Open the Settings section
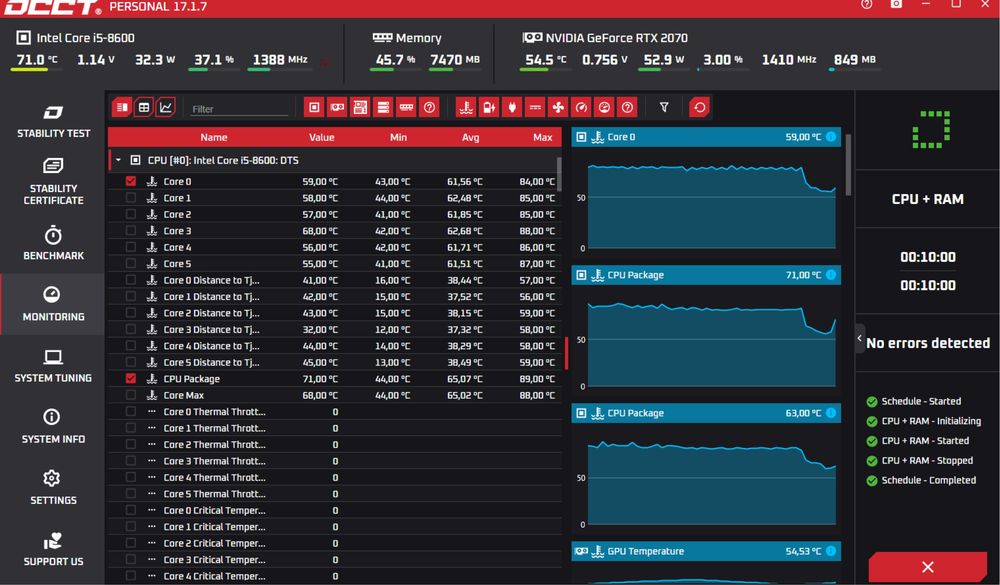 pos(53,487)
